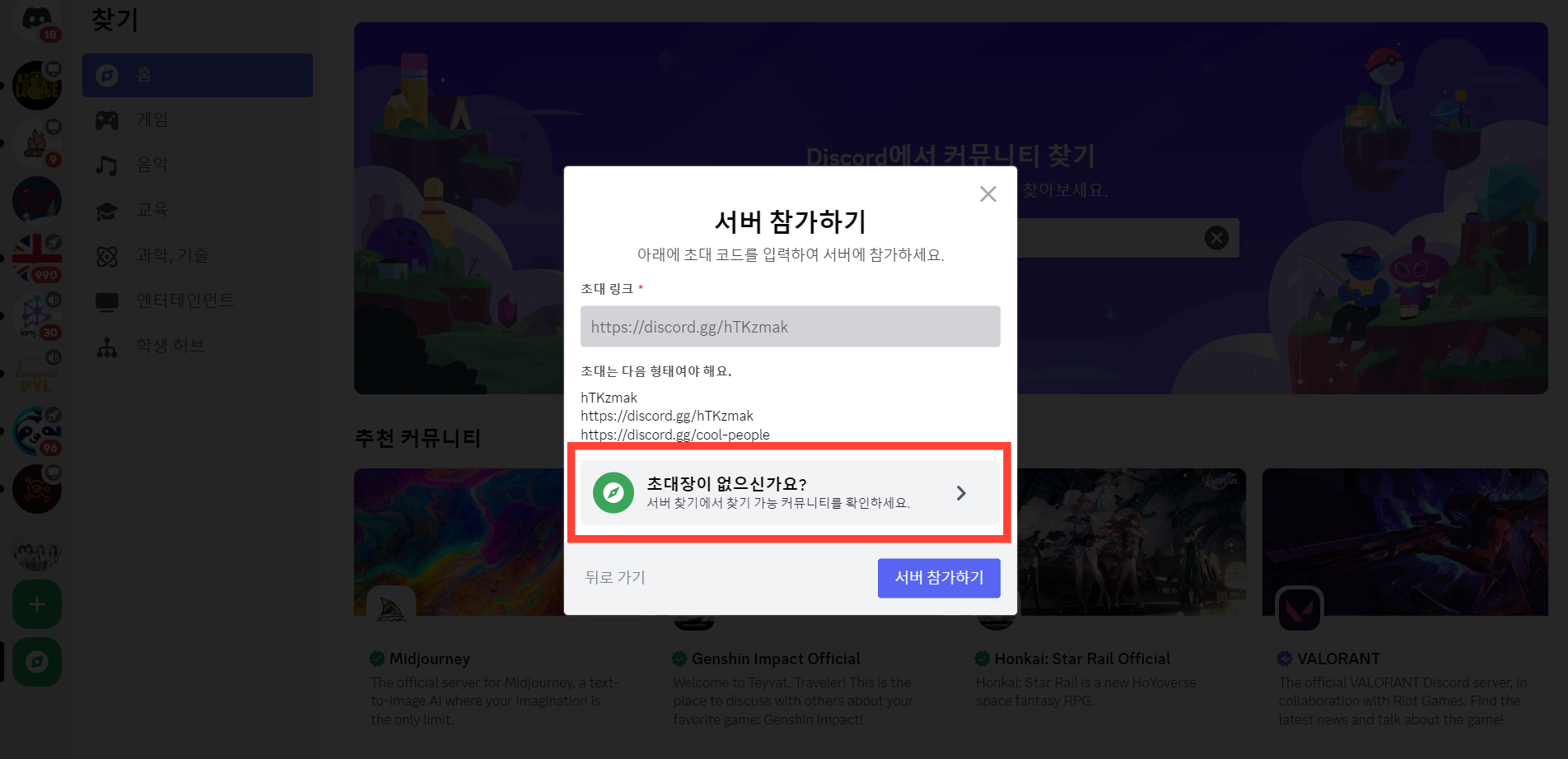Viewport: 1568px width, 759px height.
Task: Click the 추천 커뮤니티 heading
Action: 418,438
